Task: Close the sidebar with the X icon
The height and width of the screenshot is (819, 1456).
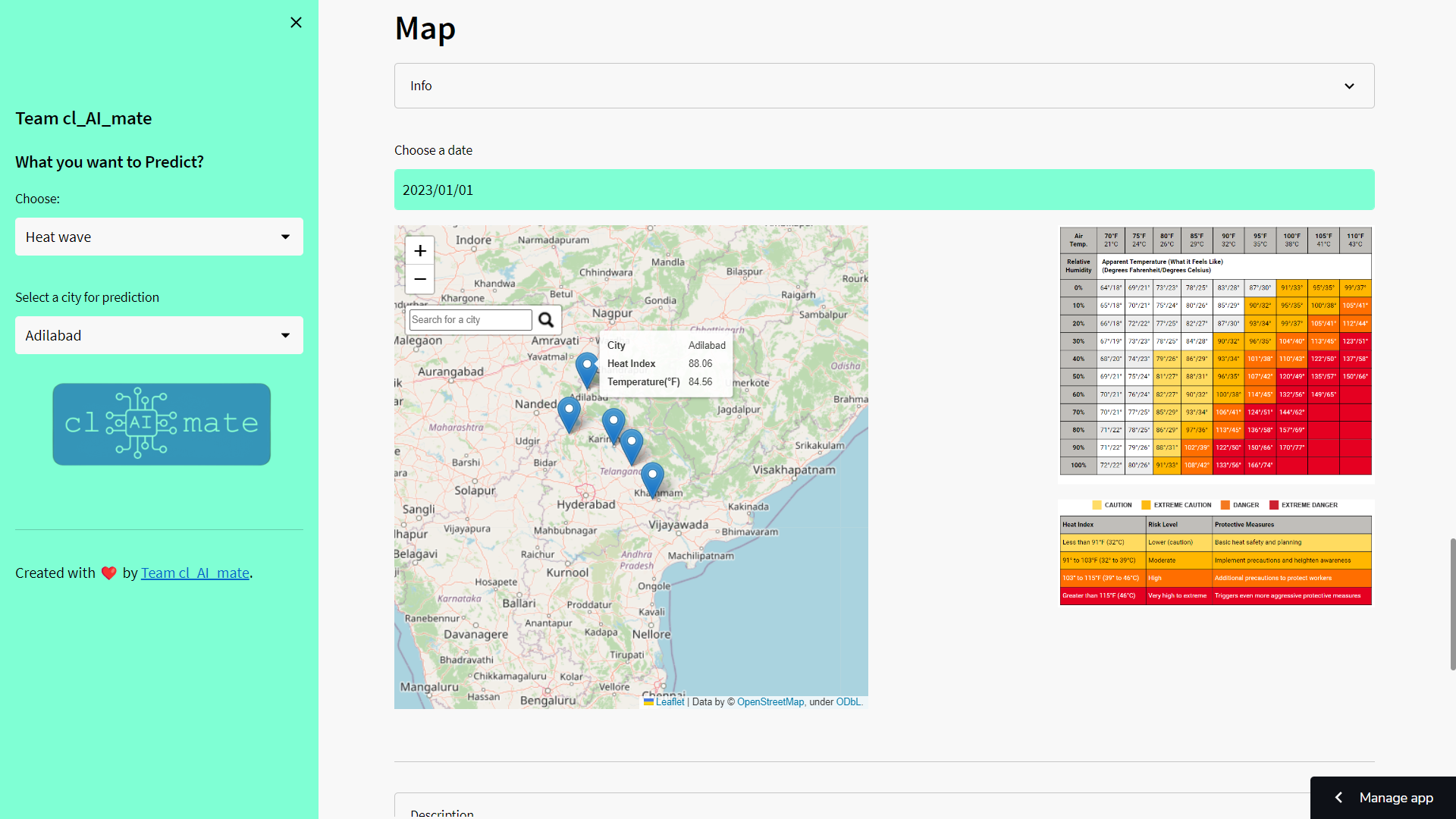Action: tap(296, 23)
